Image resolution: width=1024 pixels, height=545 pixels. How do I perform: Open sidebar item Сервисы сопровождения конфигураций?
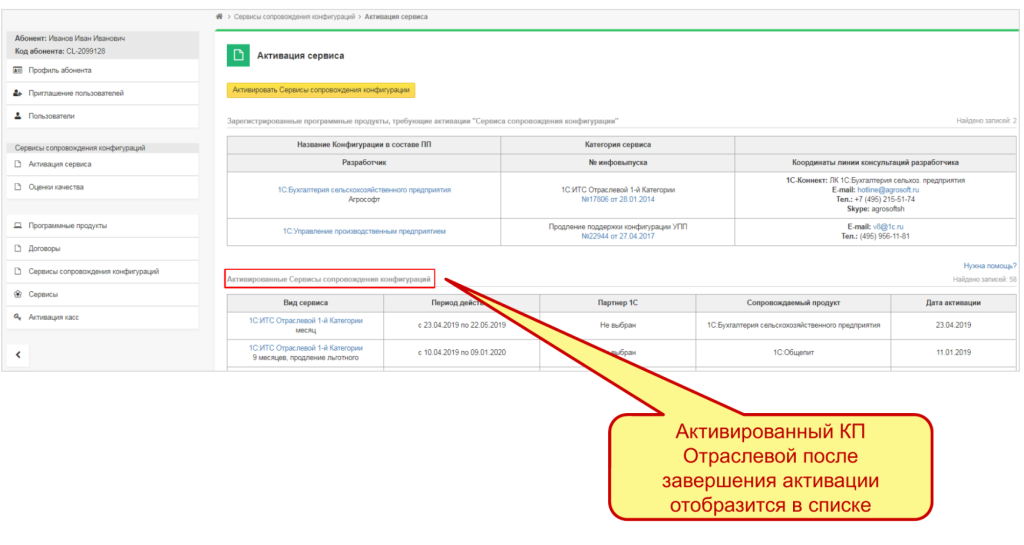pos(93,272)
